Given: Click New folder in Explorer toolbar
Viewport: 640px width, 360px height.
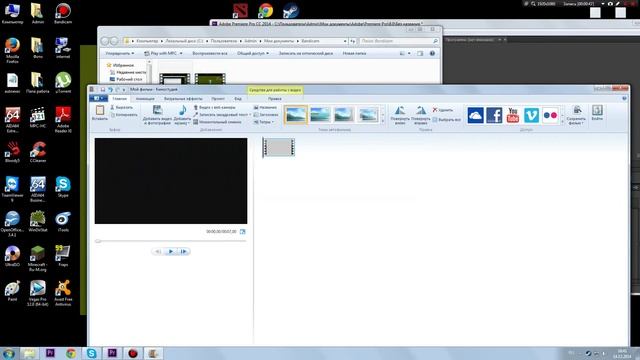Looking at the screenshot, I should 354,53.
